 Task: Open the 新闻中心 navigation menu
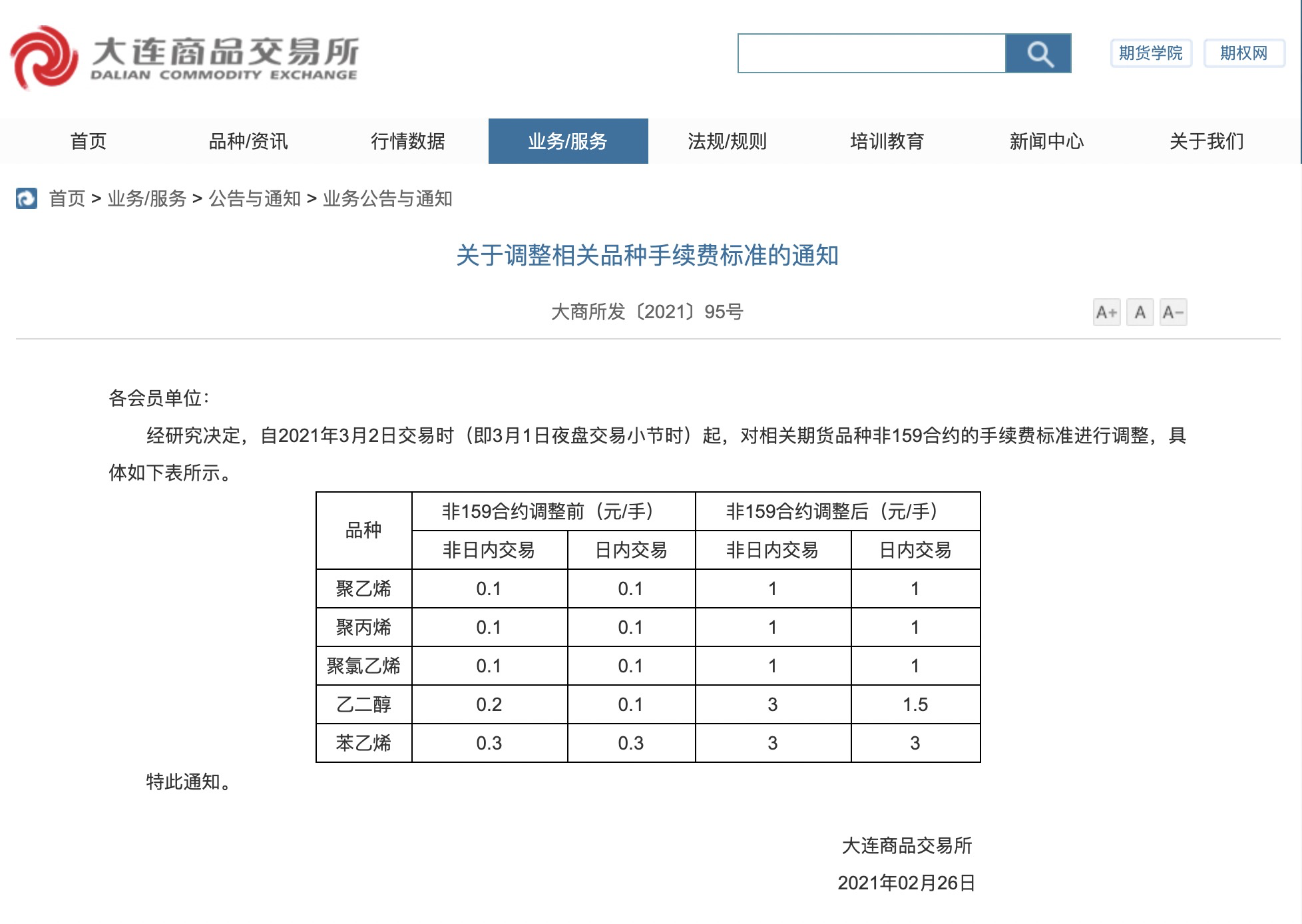[x=1047, y=141]
